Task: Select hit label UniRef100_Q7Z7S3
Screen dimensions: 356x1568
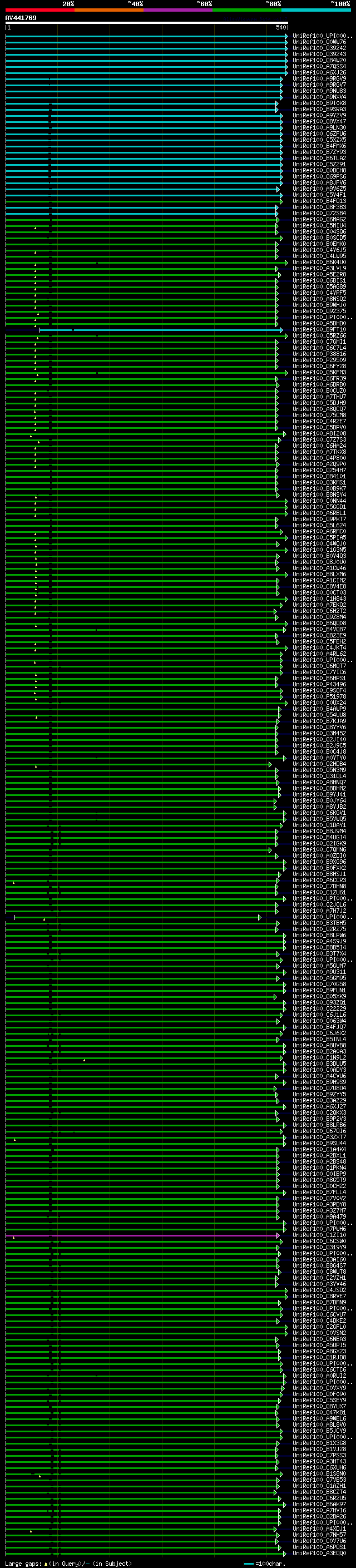Action: tap(319, 439)
